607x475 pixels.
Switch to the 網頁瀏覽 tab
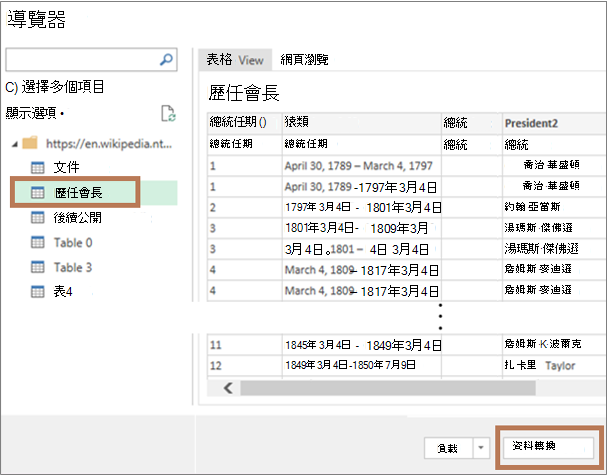tap(304, 60)
